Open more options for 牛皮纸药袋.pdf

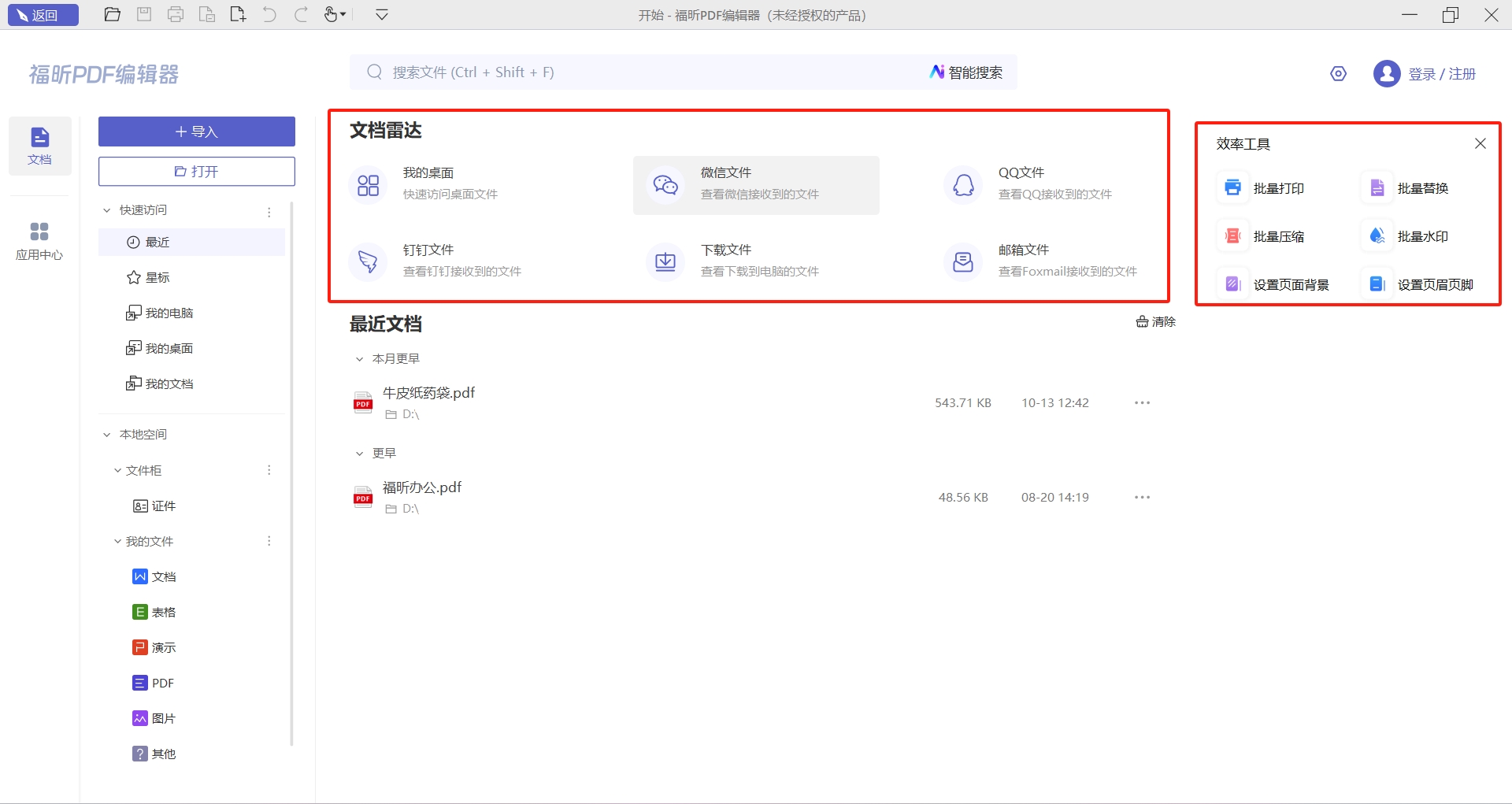click(x=1143, y=403)
